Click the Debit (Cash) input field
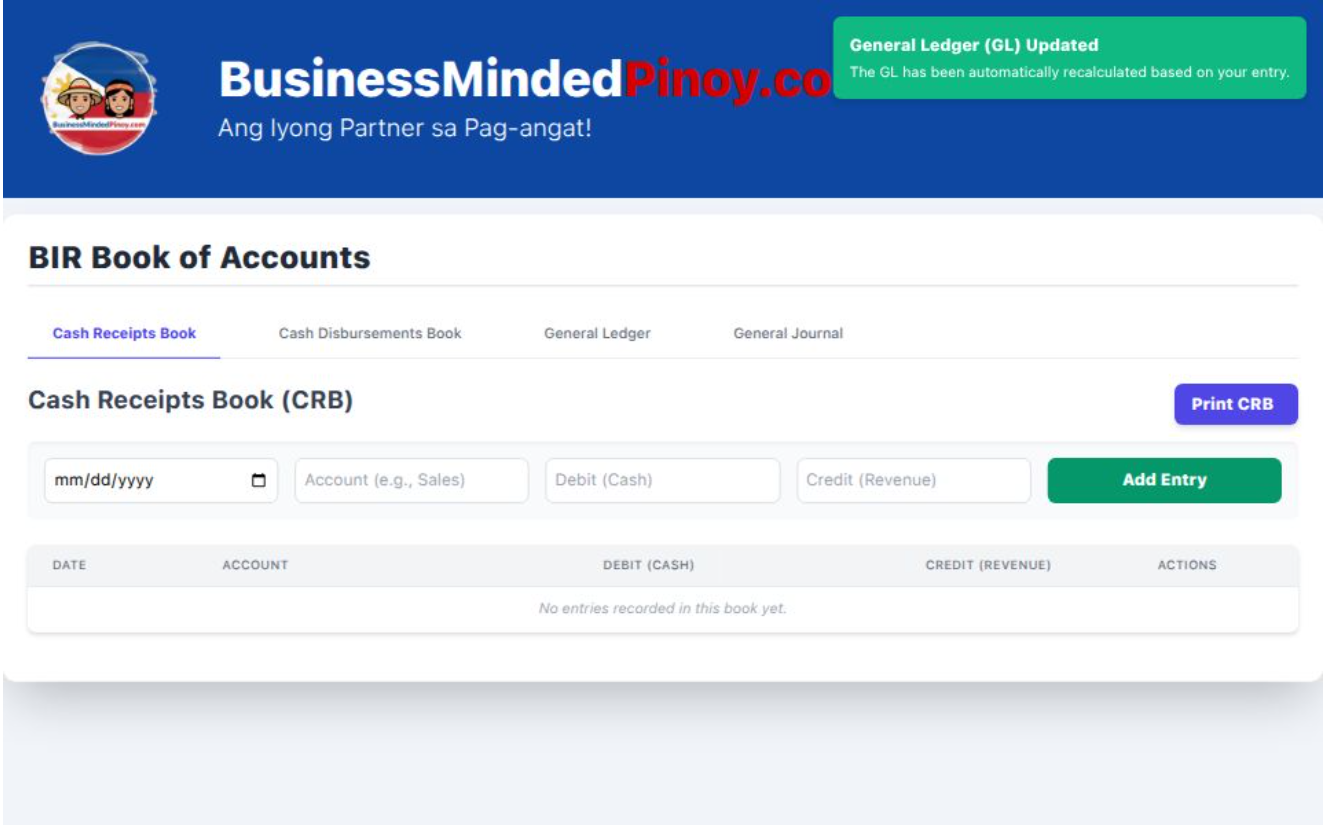The width and height of the screenshot is (1326, 825). (661, 480)
